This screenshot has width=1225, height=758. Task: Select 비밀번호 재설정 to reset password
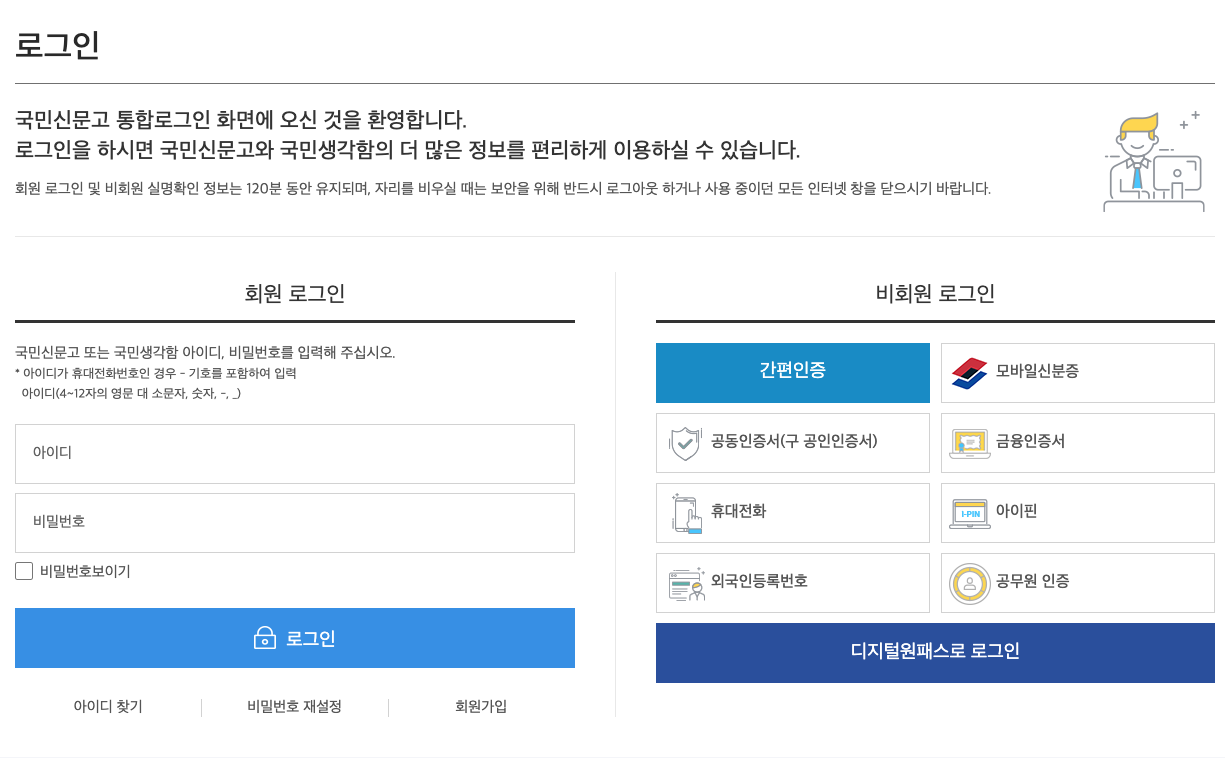pos(294,706)
